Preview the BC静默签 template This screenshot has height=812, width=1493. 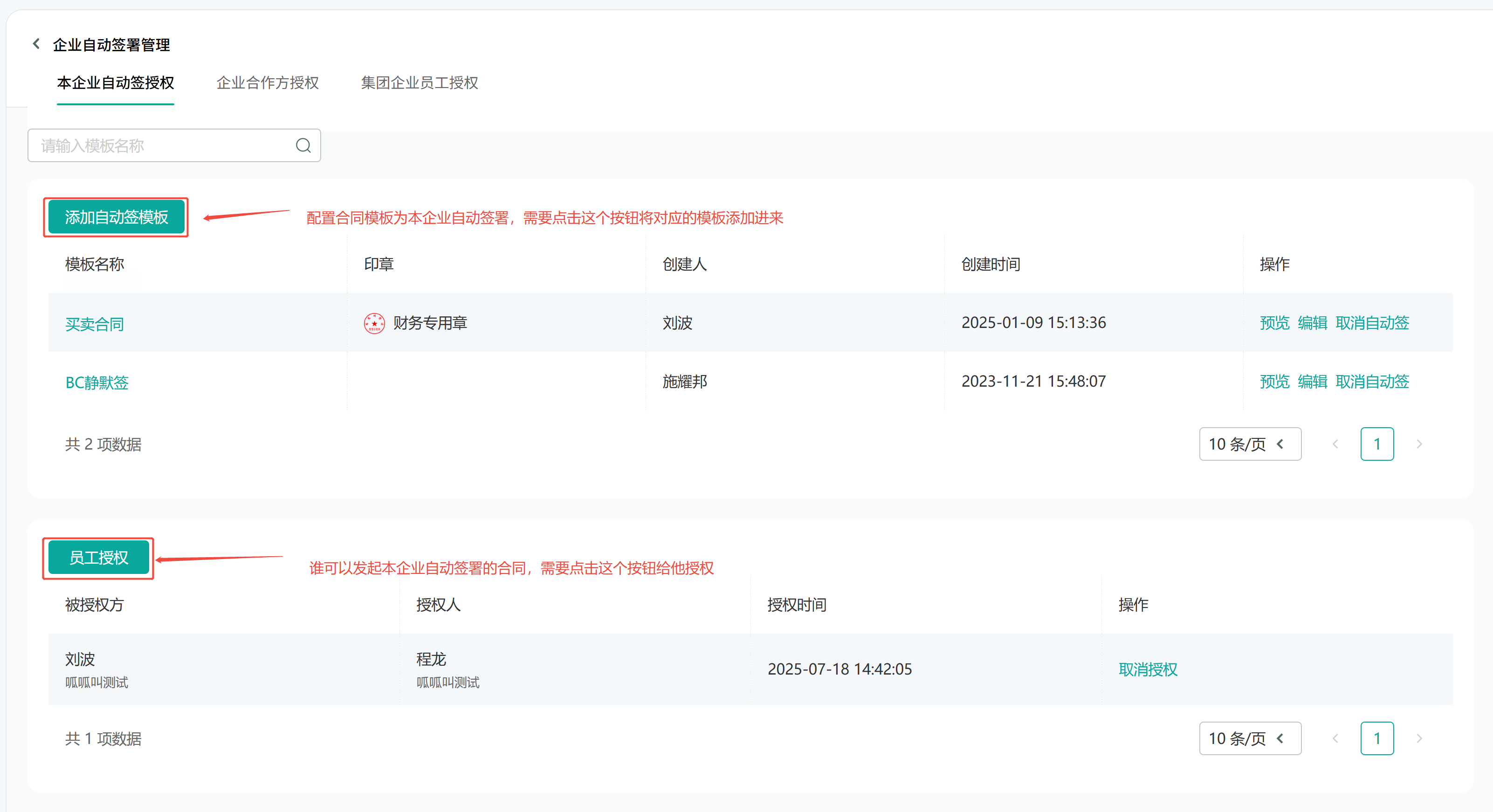pos(1274,382)
